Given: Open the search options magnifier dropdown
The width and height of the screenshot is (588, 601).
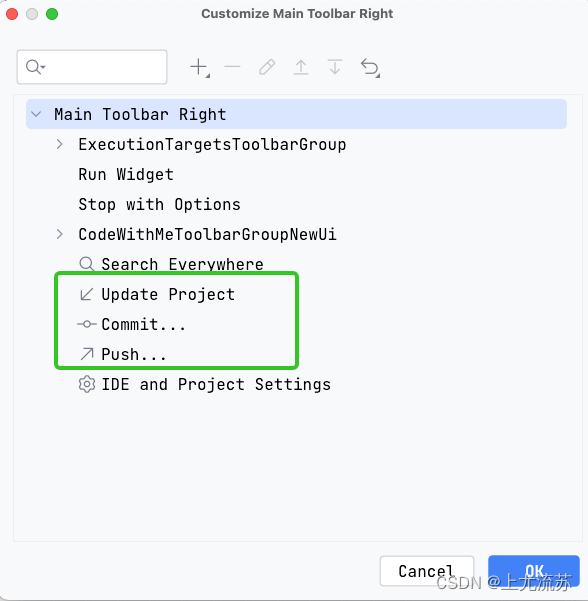Looking at the screenshot, I should tap(35, 67).
